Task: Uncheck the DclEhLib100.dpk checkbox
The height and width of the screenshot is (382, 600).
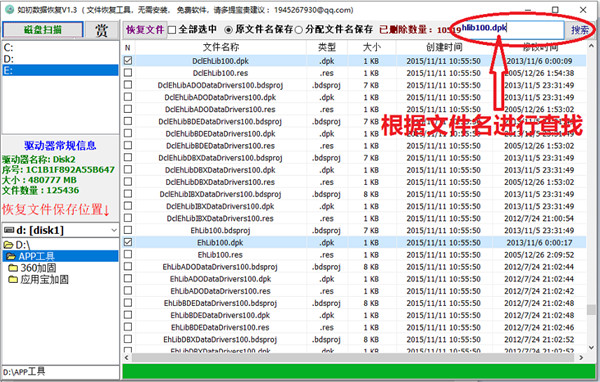Action: [x=128, y=60]
